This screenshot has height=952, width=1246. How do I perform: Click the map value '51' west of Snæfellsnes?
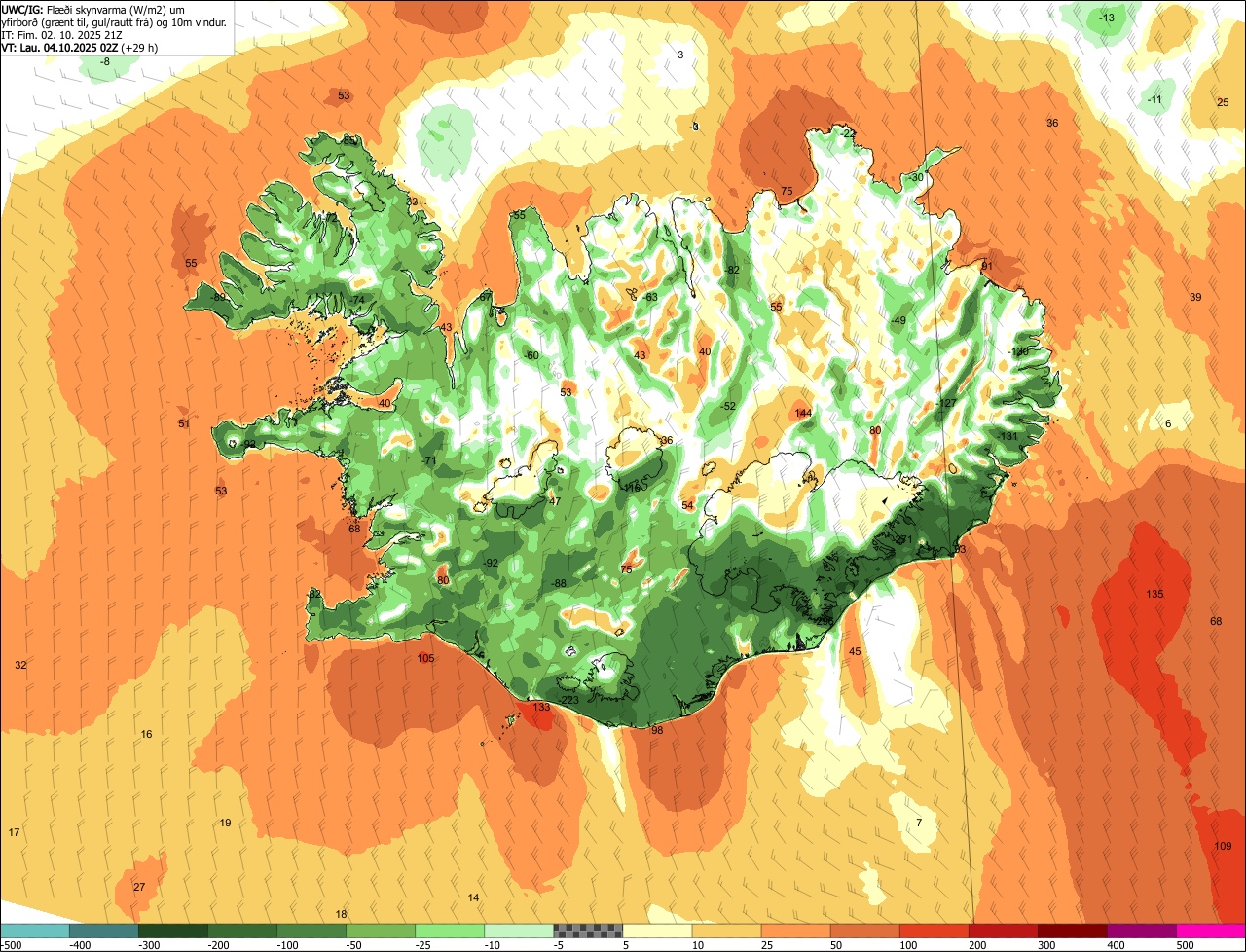[184, 423]
